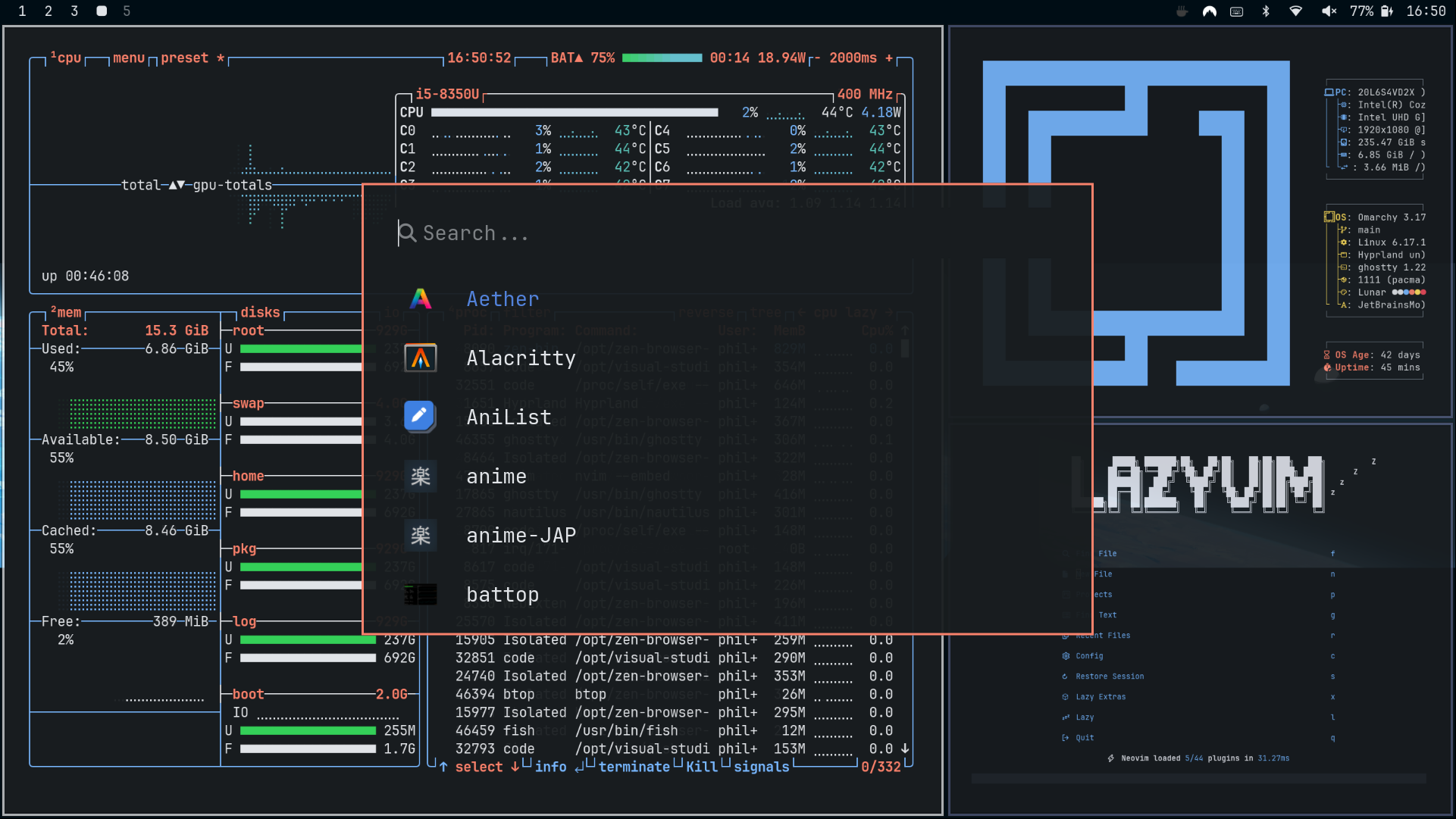Image resolution: width=1456 pixels, height=819 pixels.
Task: Click 'up 00:46:08' uptime in btop
Action: (85, 276)
